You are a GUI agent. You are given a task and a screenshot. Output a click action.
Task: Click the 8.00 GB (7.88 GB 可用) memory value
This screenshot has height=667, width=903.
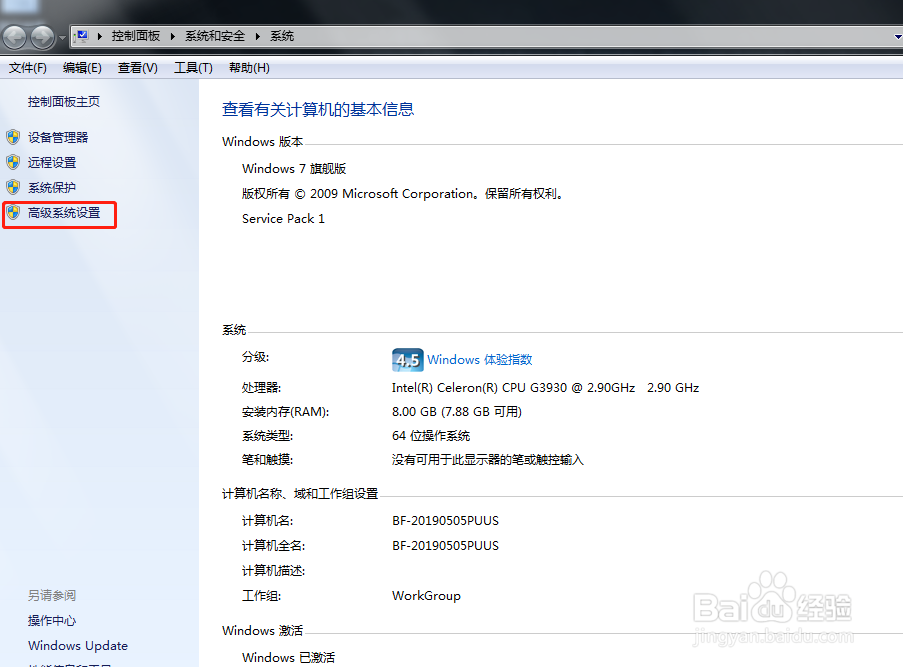457,412
